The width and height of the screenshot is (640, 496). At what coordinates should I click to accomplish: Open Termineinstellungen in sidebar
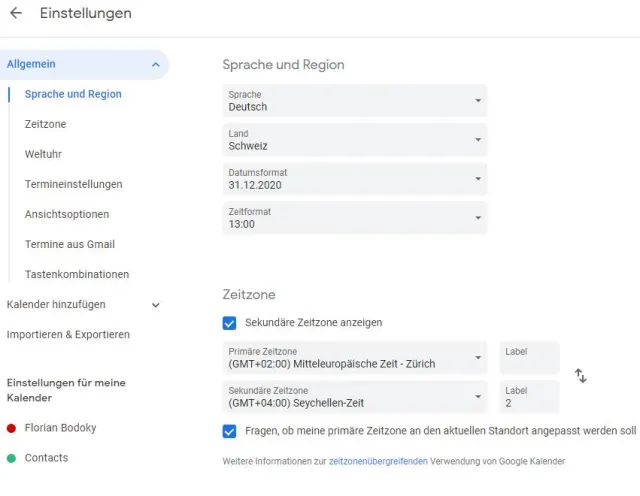pos(73,184)
